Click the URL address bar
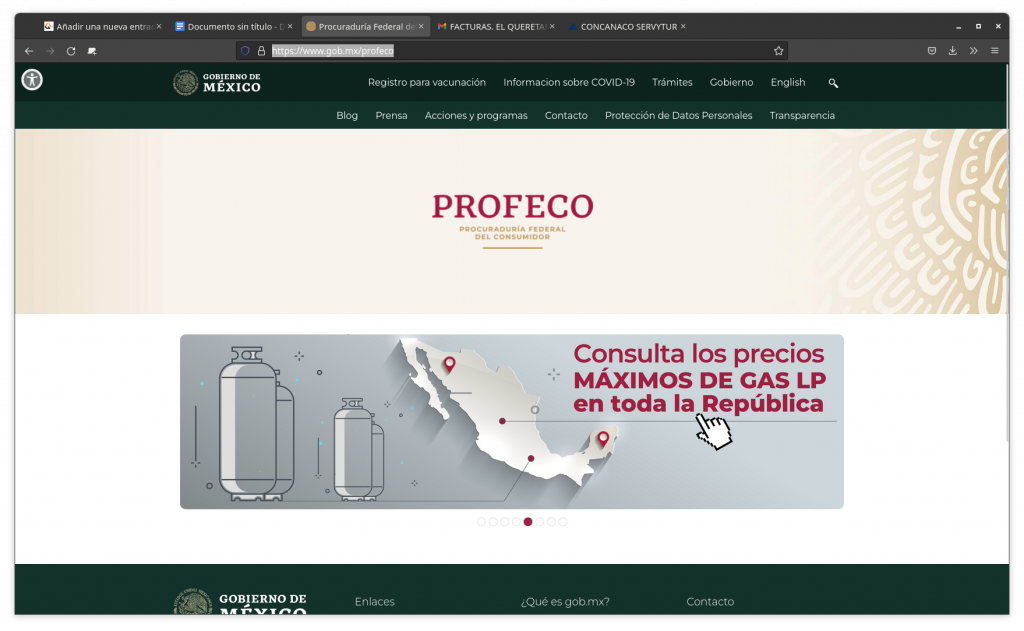The image size is (1024, 631). coord(513,51)
